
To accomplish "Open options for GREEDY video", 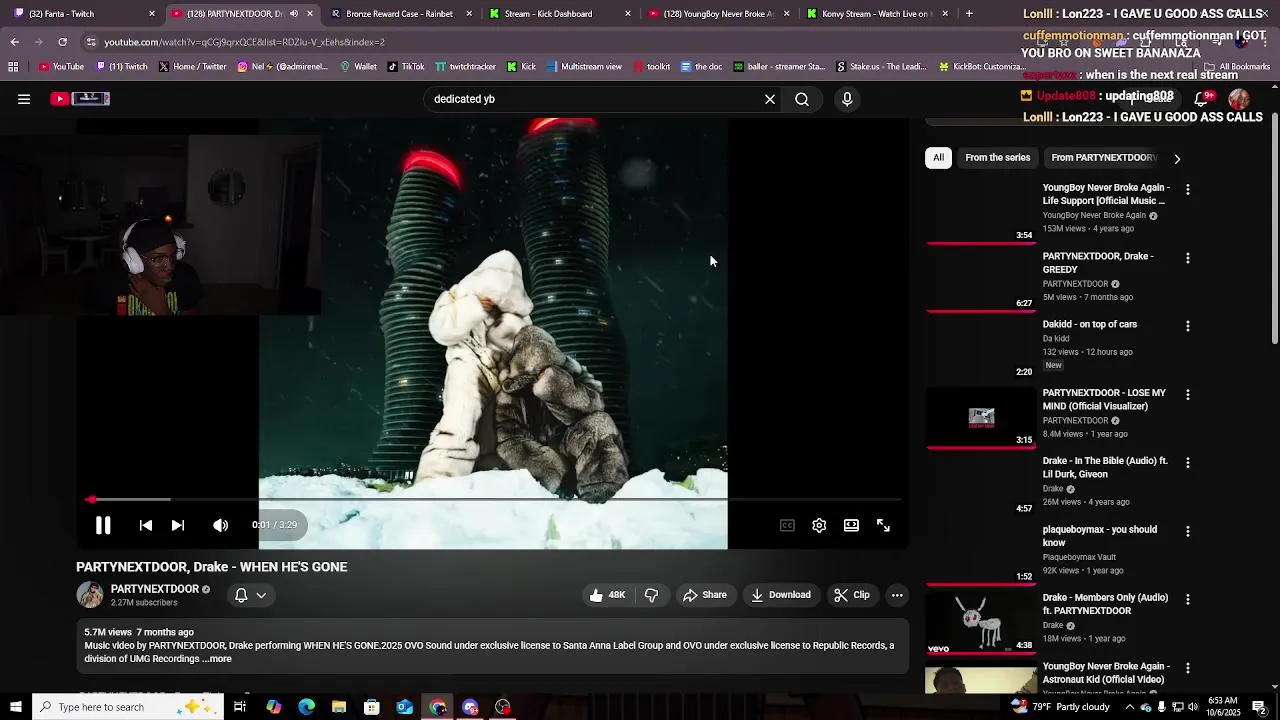I will [1188, 258].
